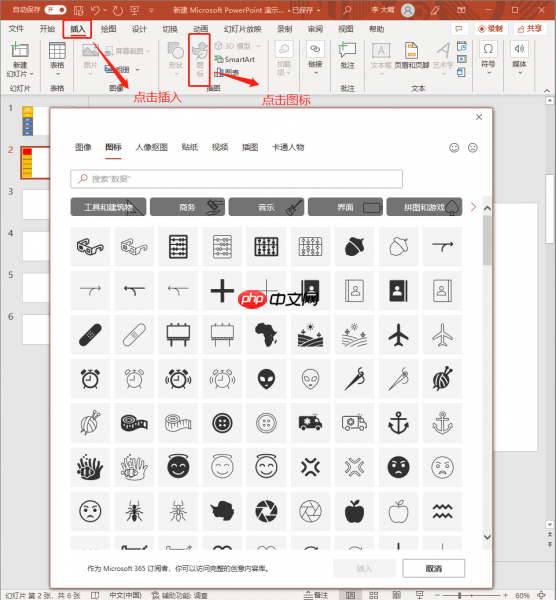Screen dimensions: 556x600
Task: Filter by Interface category
Action: [x=345, y=207]
